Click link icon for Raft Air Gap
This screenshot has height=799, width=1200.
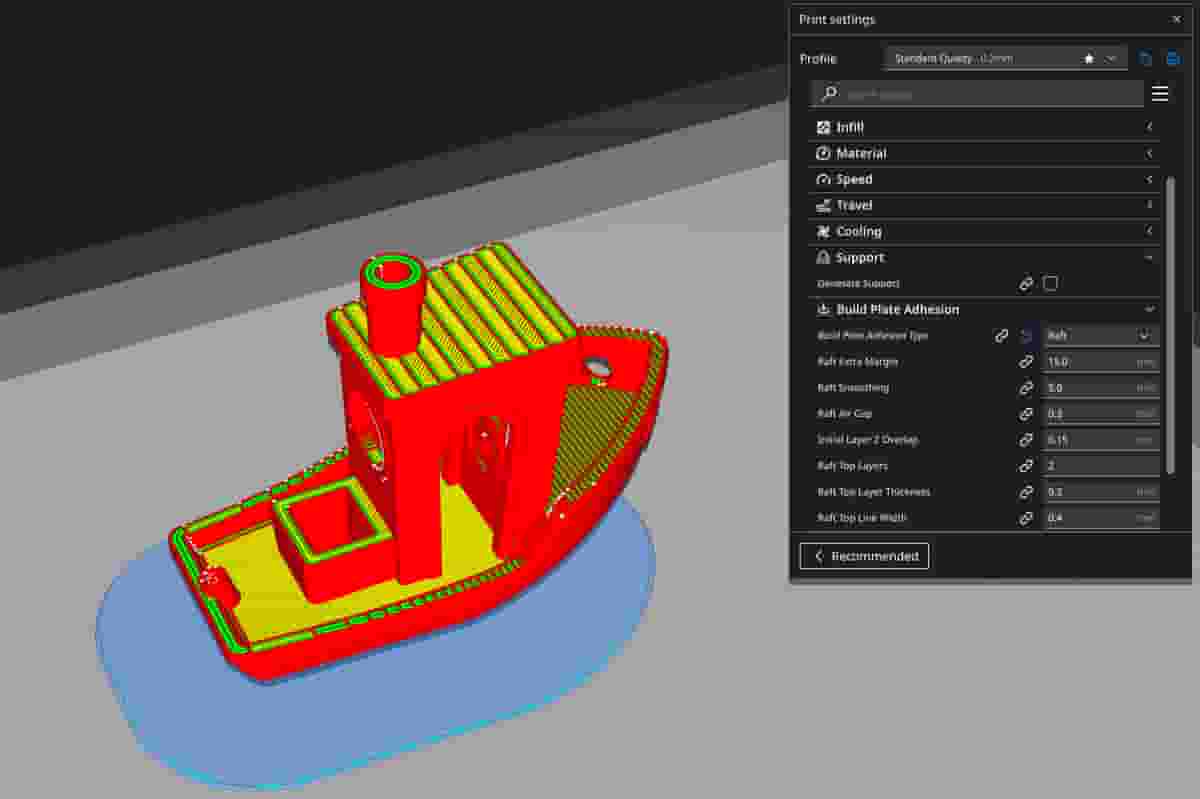pos(1026,414)
